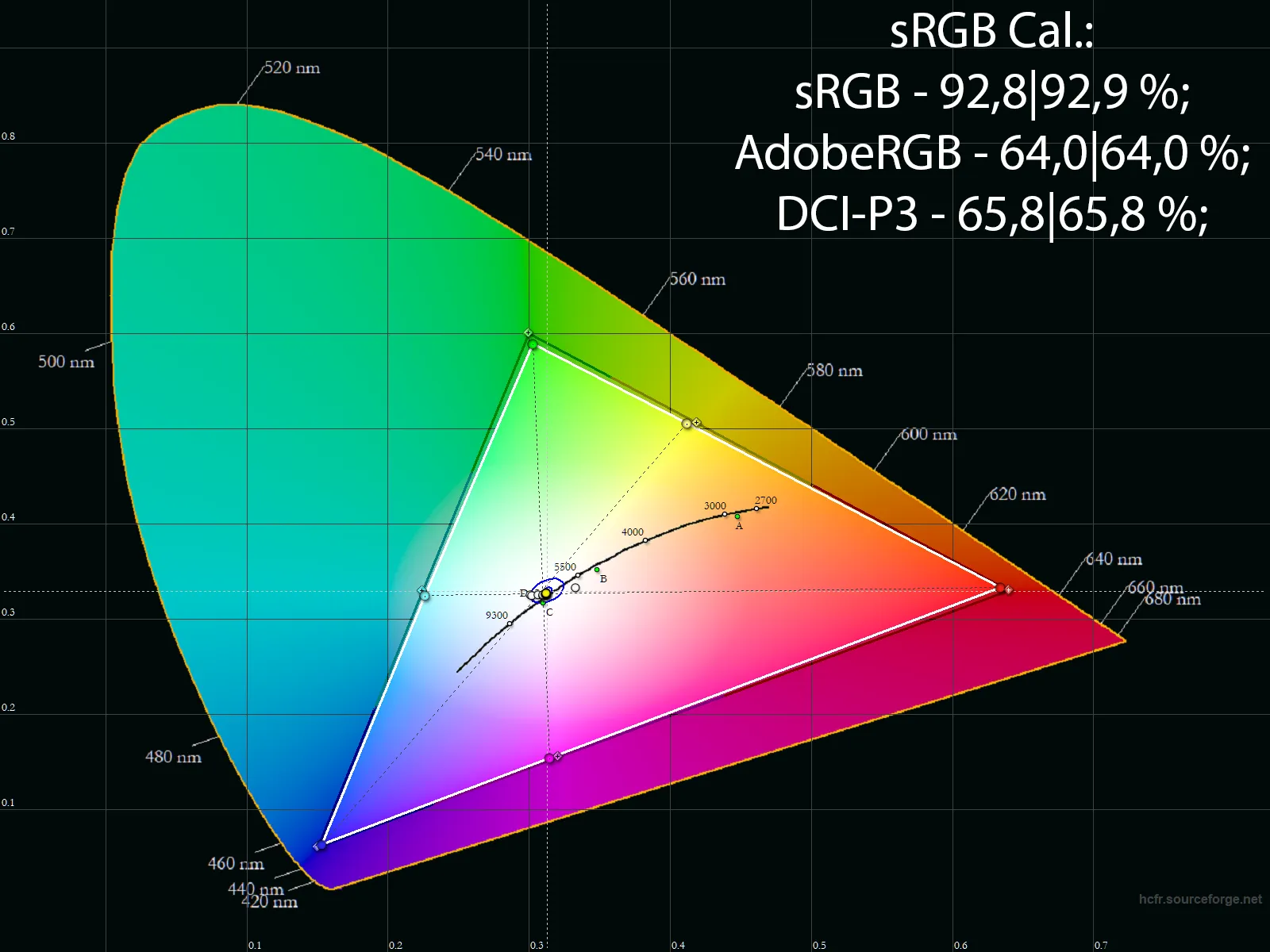This screenshot has height=952, width=1270.
Task: Click the sRGB Cal. title text
Action: 991,32
